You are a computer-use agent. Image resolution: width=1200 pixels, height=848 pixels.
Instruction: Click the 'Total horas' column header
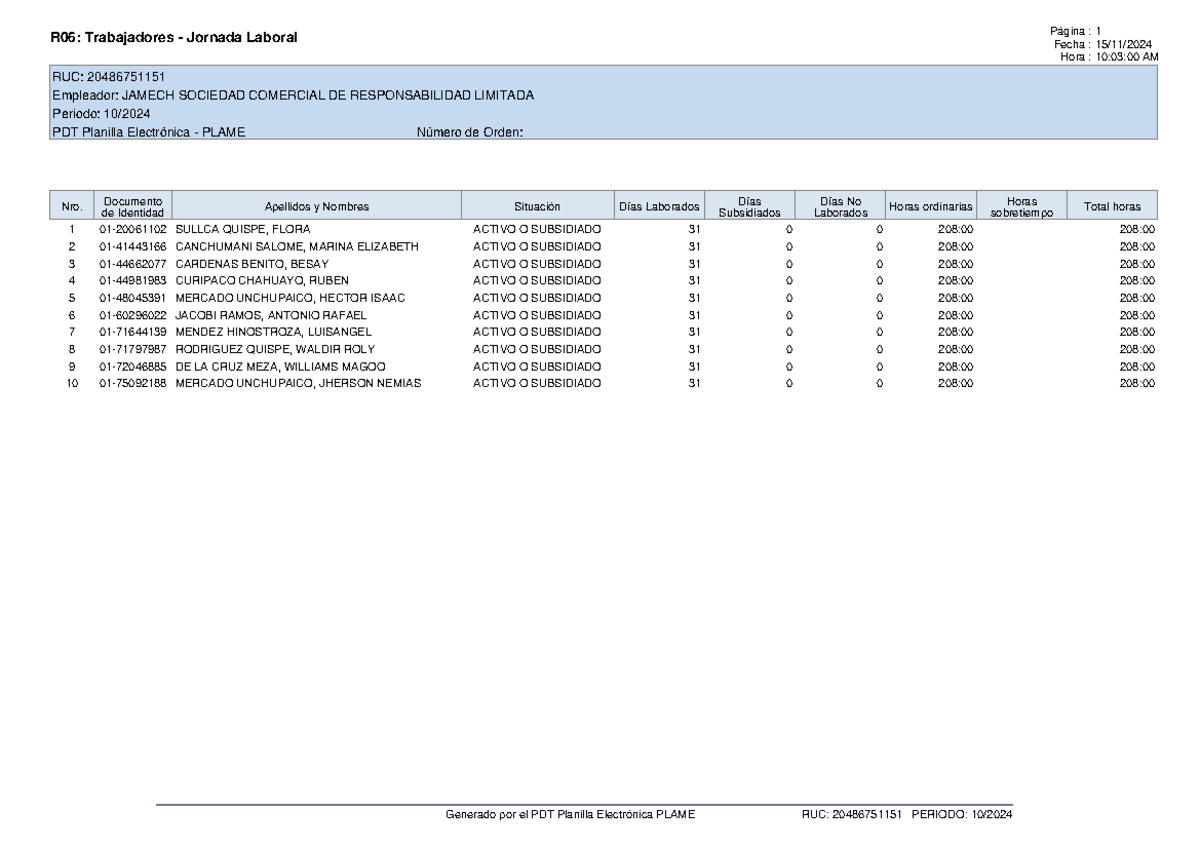[x=1111, y=207]
